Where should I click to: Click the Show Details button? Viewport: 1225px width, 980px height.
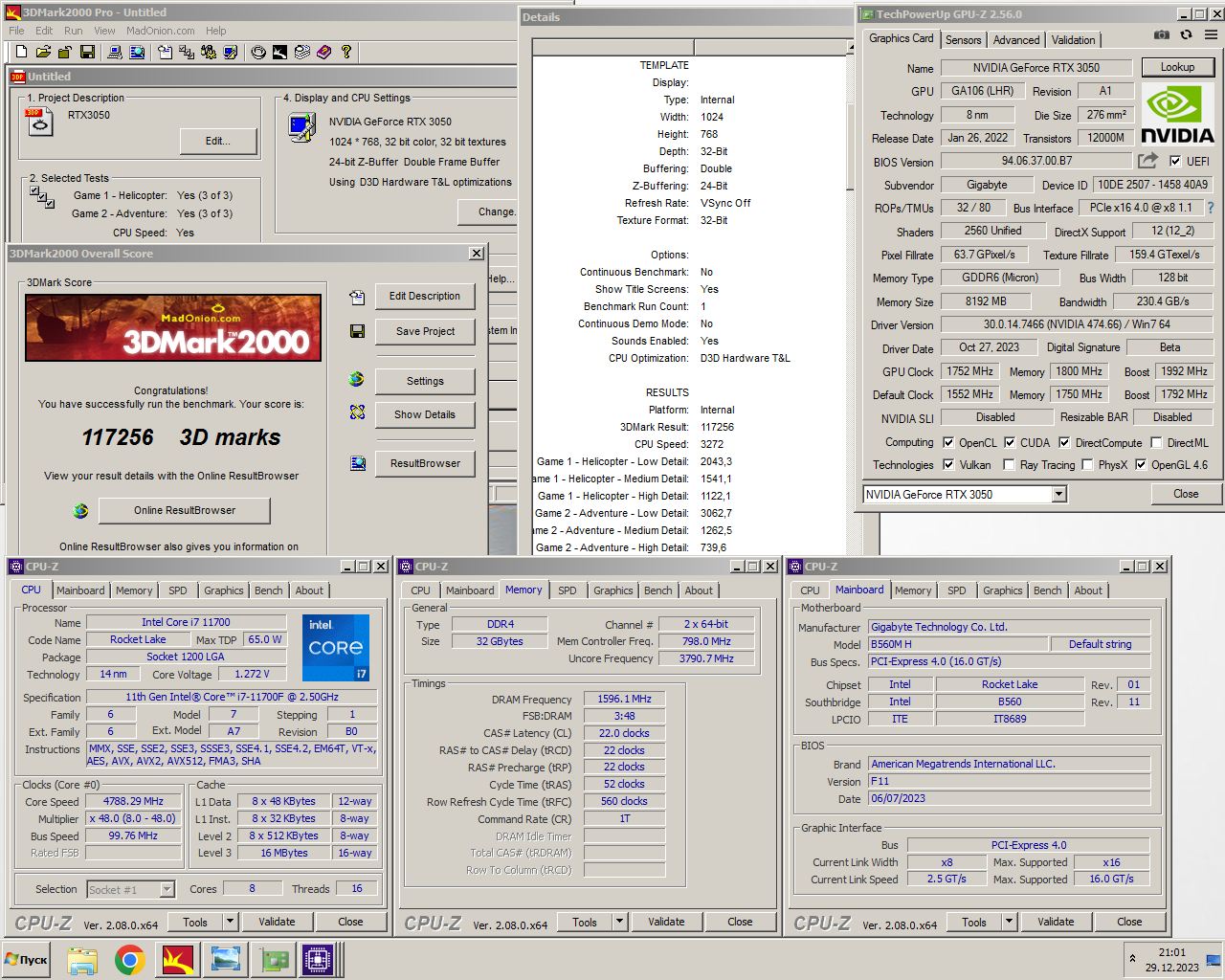(425, 414)
